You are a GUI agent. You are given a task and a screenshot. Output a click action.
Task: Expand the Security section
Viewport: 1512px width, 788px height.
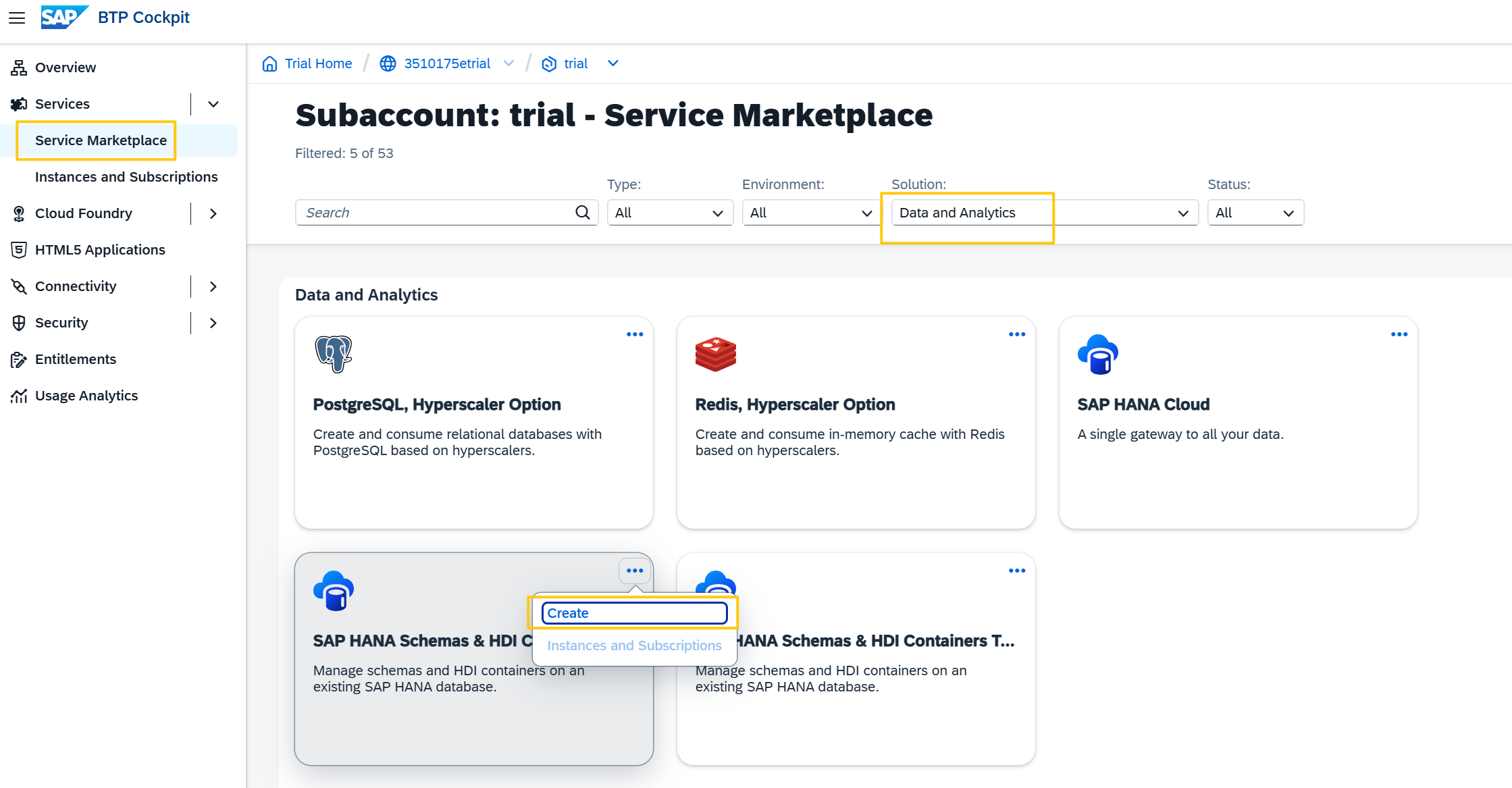213,323
